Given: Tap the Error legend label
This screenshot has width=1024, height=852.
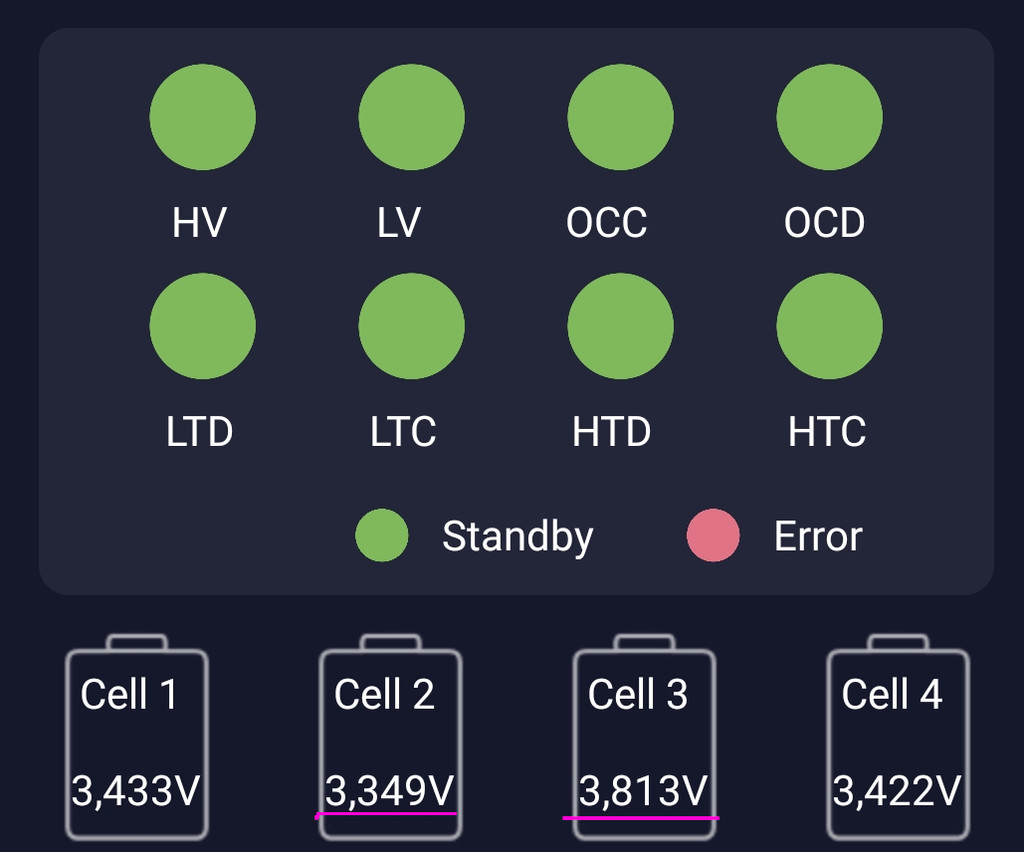Looking at the screenshot, I should point(818,537).
